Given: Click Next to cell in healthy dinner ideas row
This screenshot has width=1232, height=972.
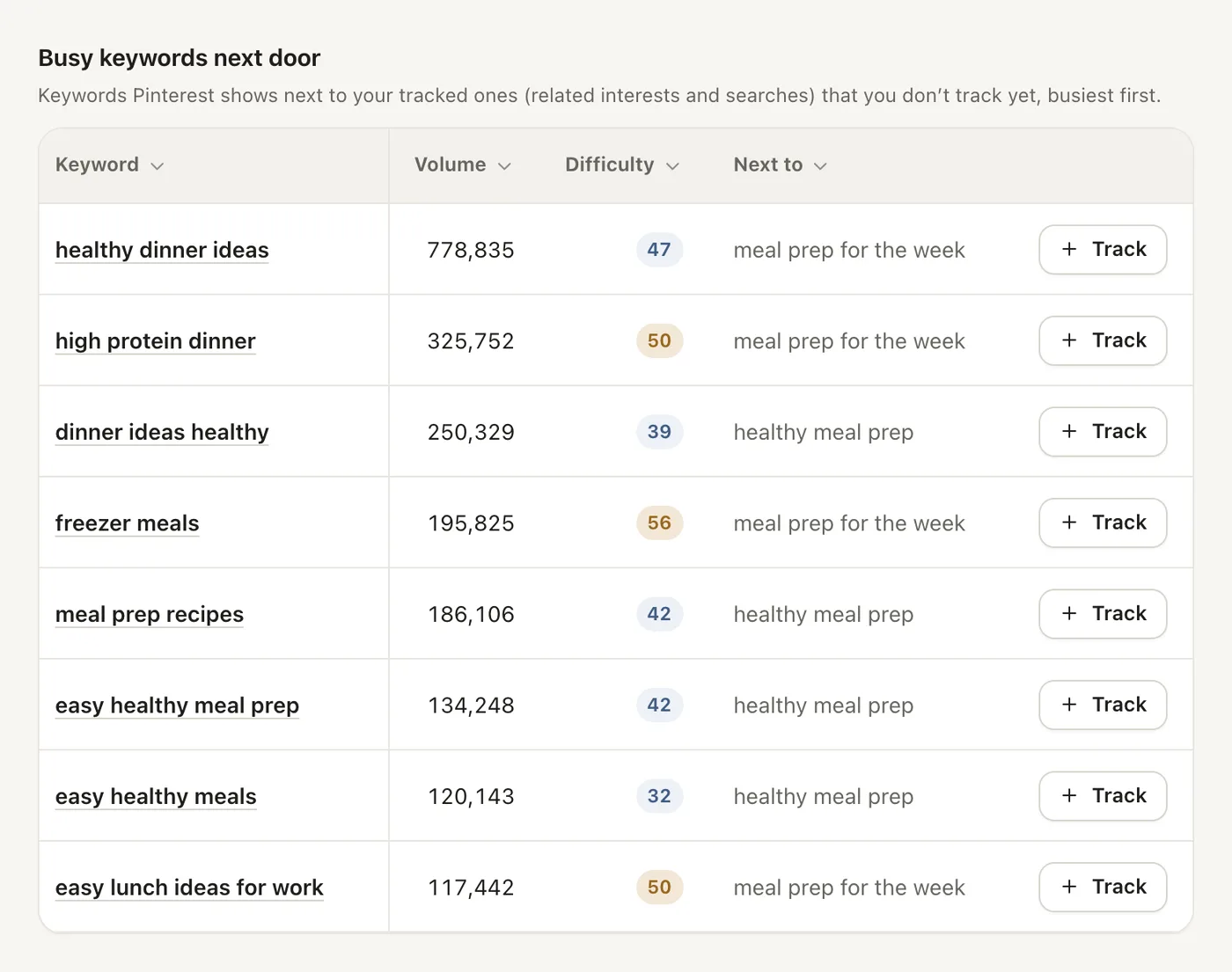Looking at the screenshot, I should coord(849,251).
